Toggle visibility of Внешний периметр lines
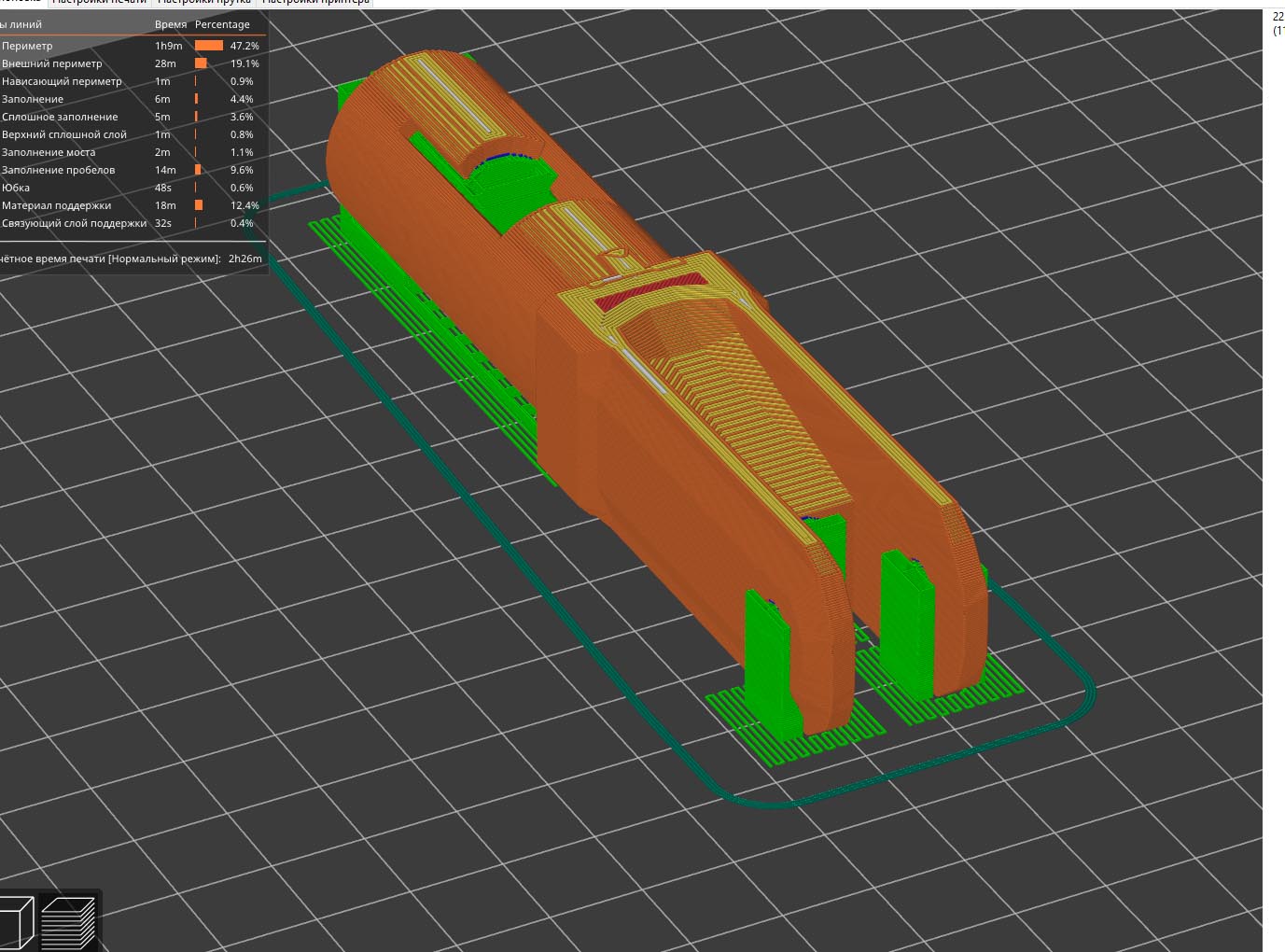Screen dimensions: 1285x952 [x=133, y=63]
